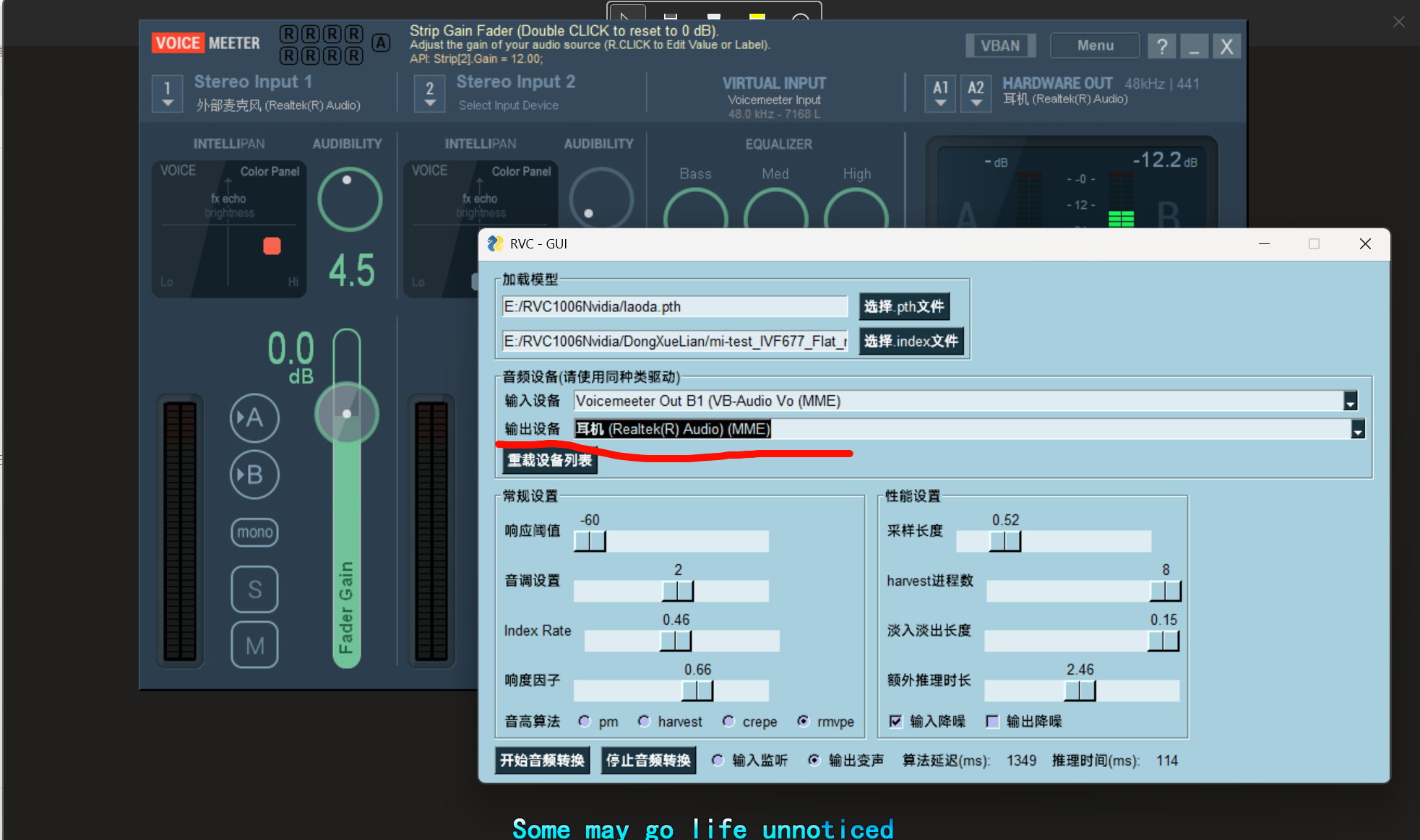
Task: Click the Voicemeeter logo
Action: [x=206, y=43]
